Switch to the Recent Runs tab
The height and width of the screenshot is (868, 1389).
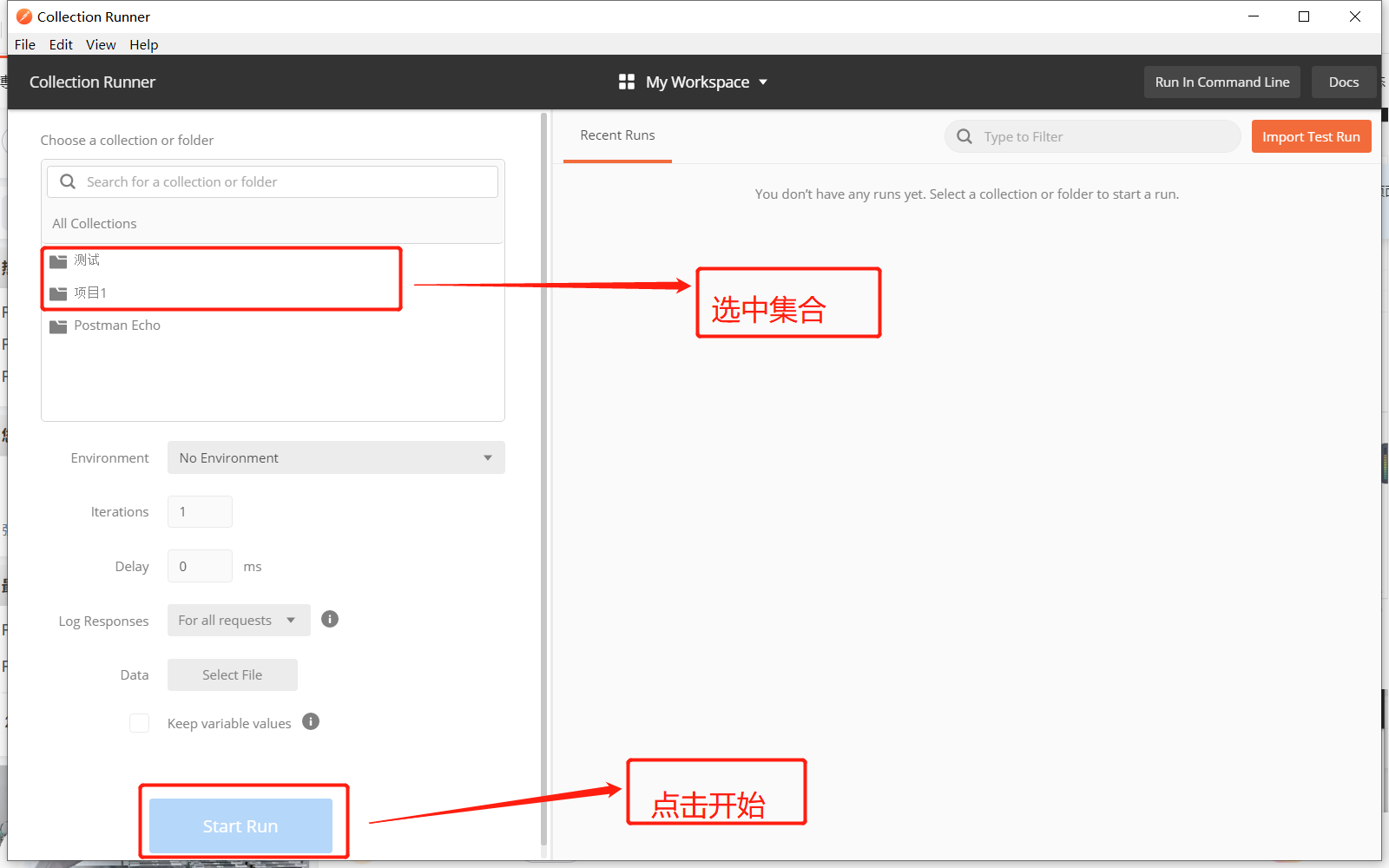coord(617,135)
